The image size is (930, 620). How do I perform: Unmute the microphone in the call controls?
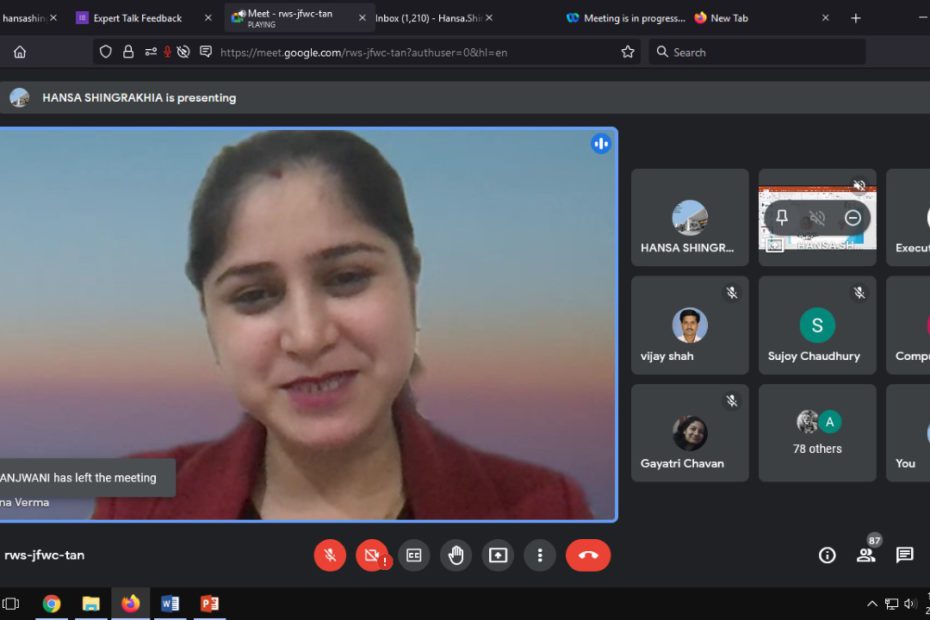pos(330,555)
